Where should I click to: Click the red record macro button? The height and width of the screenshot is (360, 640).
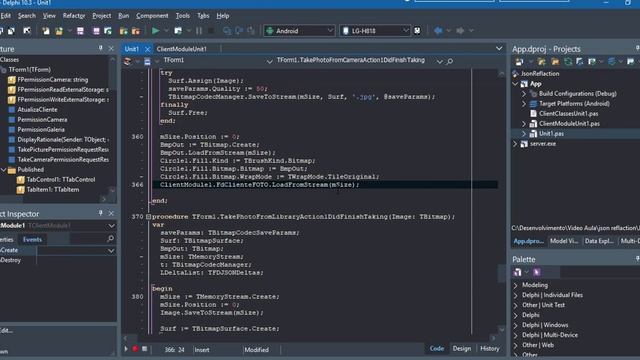[x=135, y=349]
